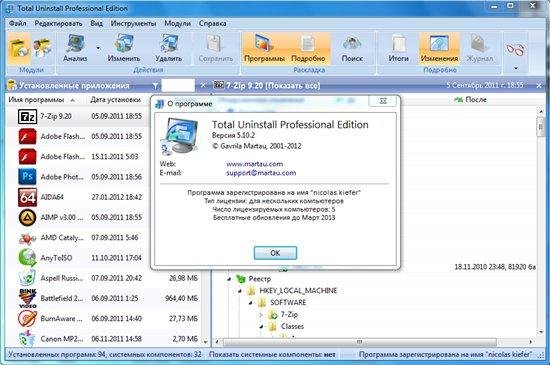Click the Поиск toolbar icon
The width and height of the screenshot is (550, 365).
[x=352, y=49]
